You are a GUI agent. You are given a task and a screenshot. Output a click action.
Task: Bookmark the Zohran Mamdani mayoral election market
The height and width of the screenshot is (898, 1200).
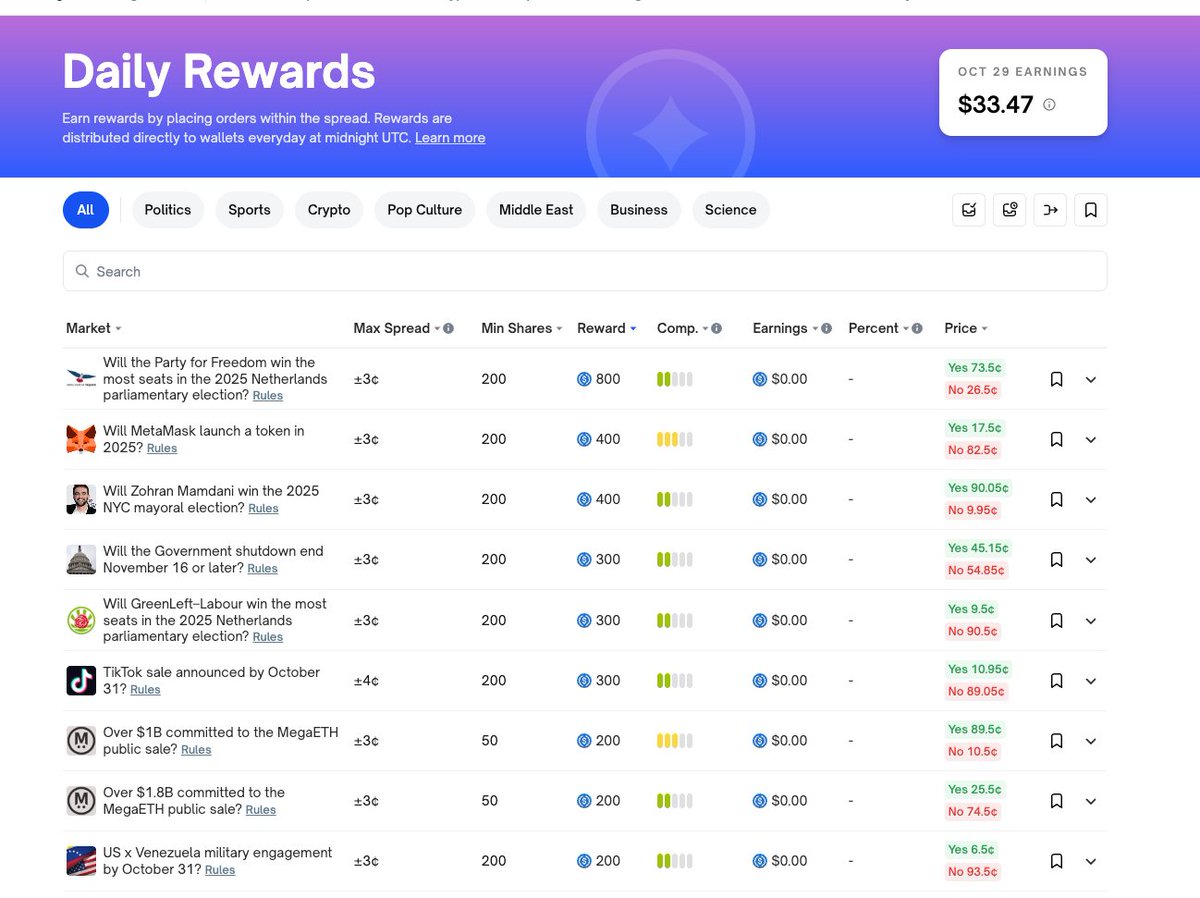point(1056,500)
